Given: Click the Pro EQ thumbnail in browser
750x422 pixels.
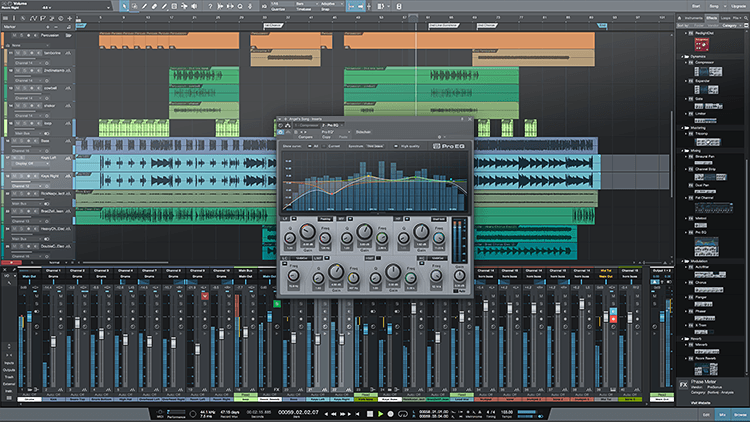Looking at the screenshot, I should coord(706,247).
